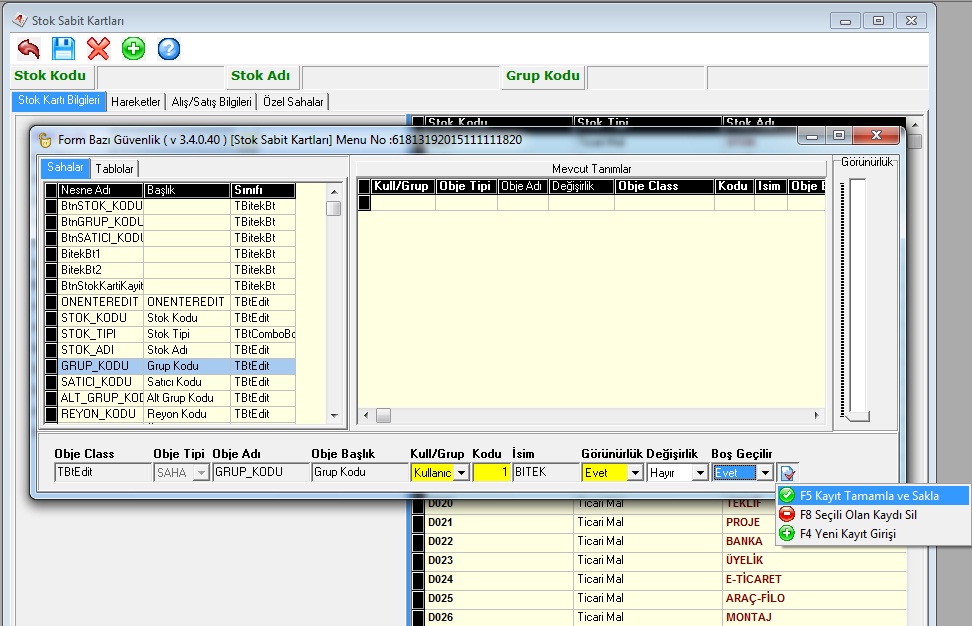Screen dimensions: 972x626
Task: Expand the Boş Geçilir dropdown
Action: (x=765, y=473)
